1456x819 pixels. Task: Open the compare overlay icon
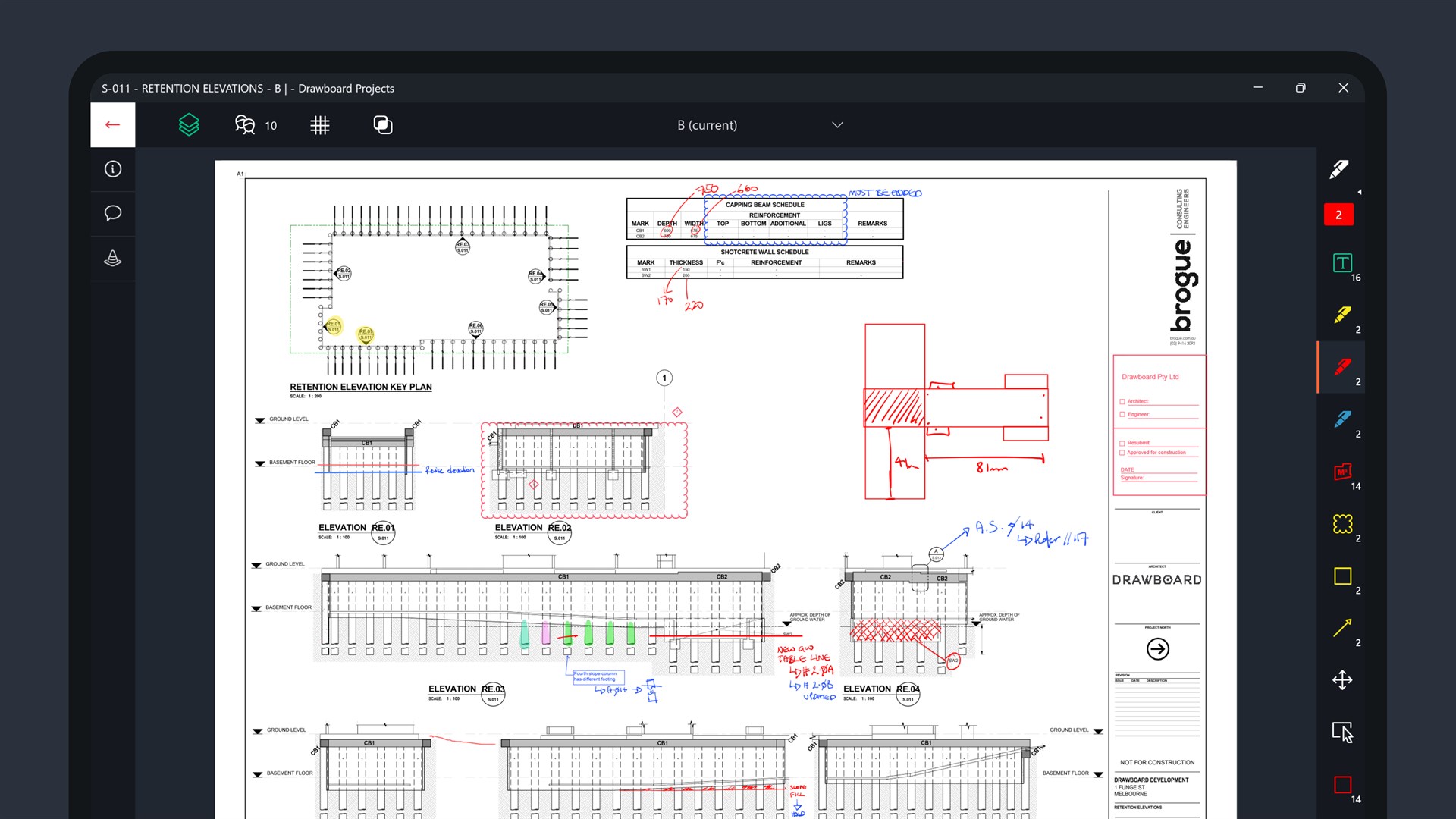(383, 125)
